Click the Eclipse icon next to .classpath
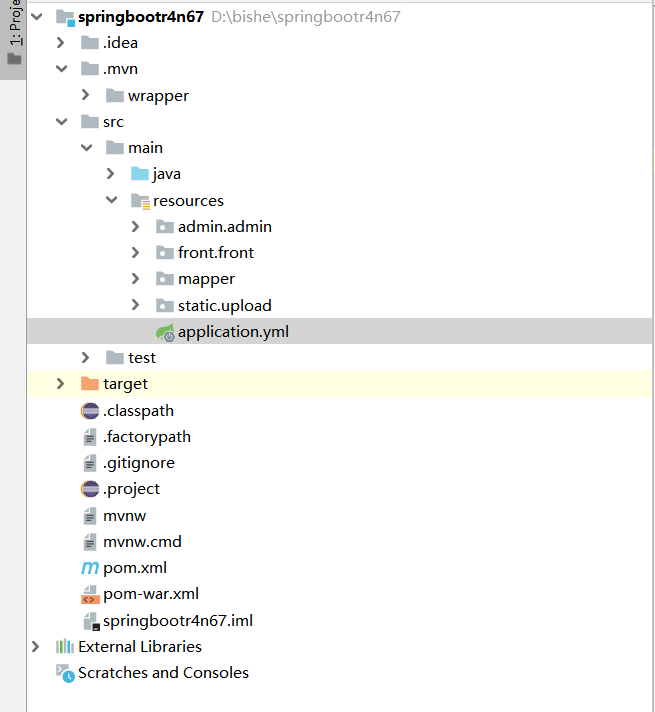Screen dimensions: 655x712 click(90, 411)
